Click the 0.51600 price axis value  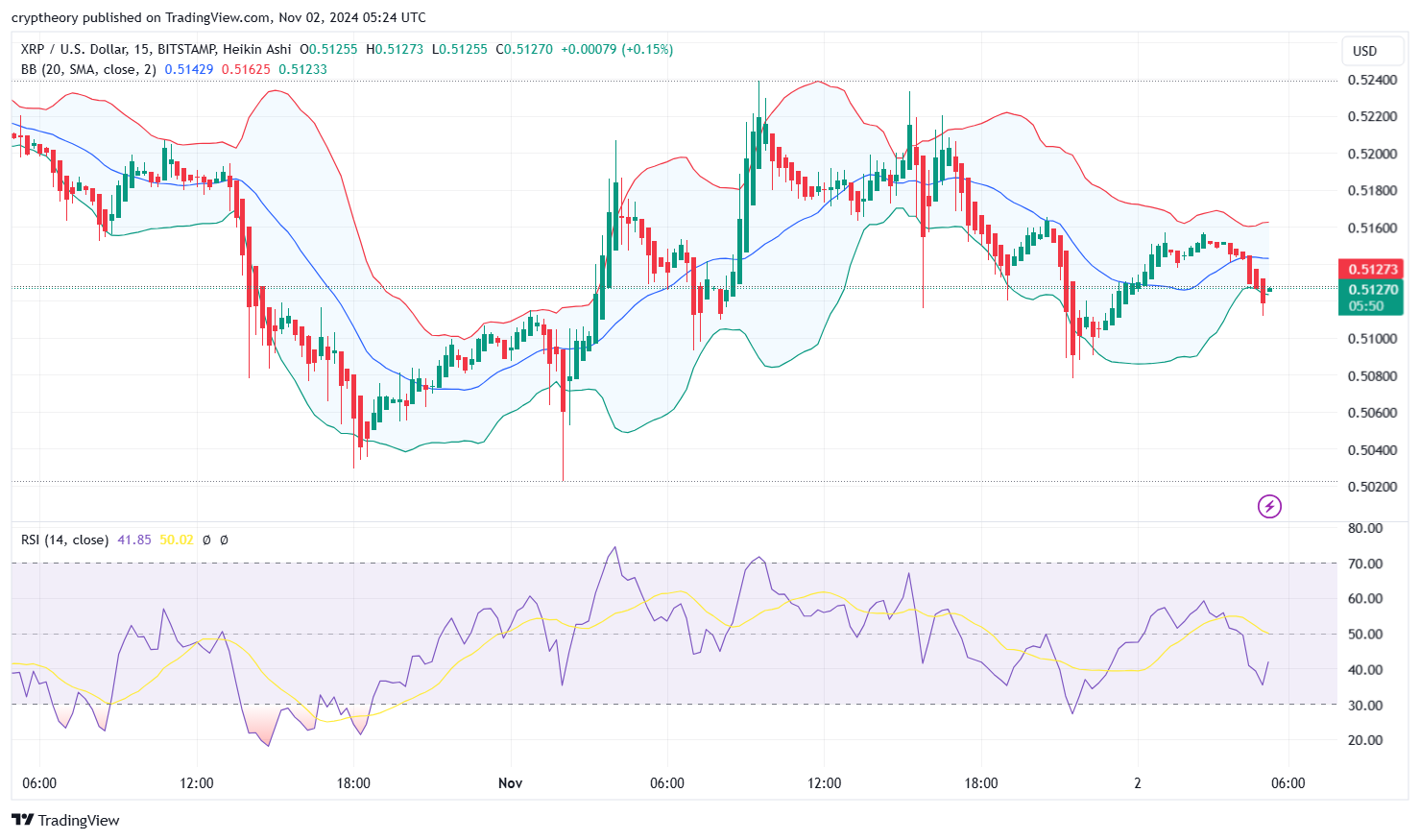coord(1372,228)
